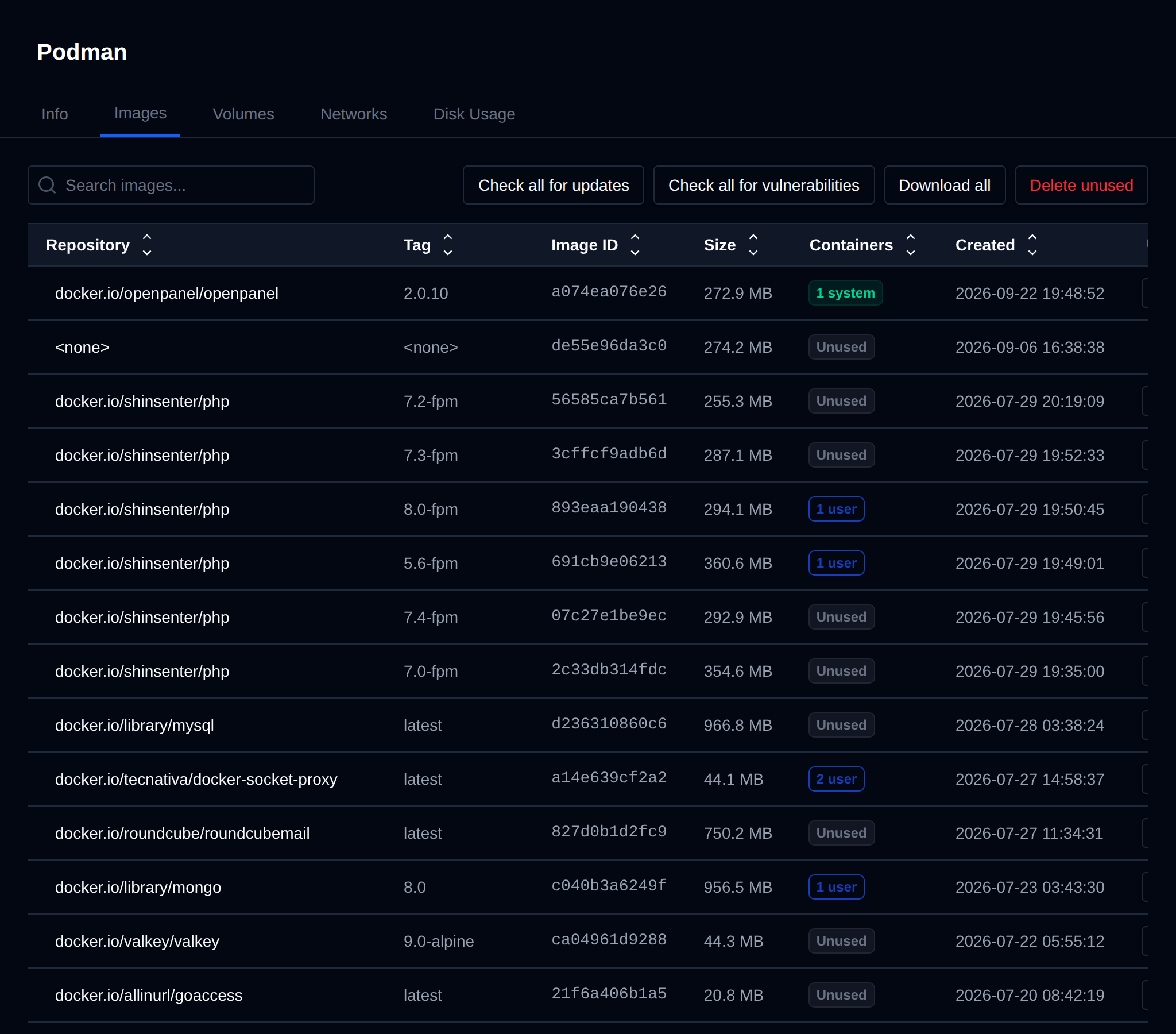Click the 9.0-alpine tag
This screenshot has width=1176, height=1034.
coord(439,941)
